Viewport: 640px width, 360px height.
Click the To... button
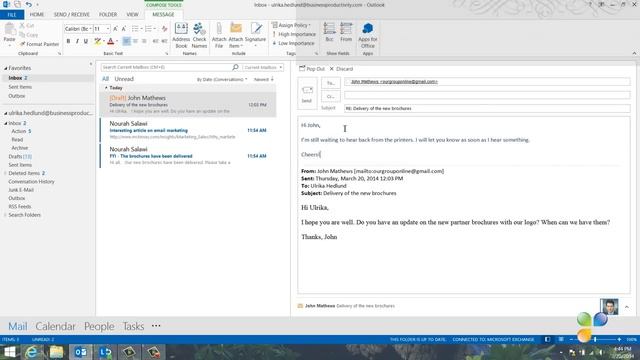(x=331, y=83)
